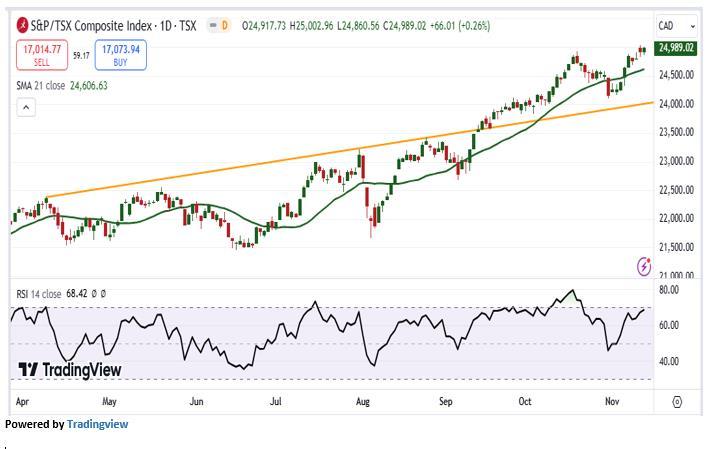Open the CAD currency dropdown
The width and height of the screenshot is (708, 449).
point(668,25)
